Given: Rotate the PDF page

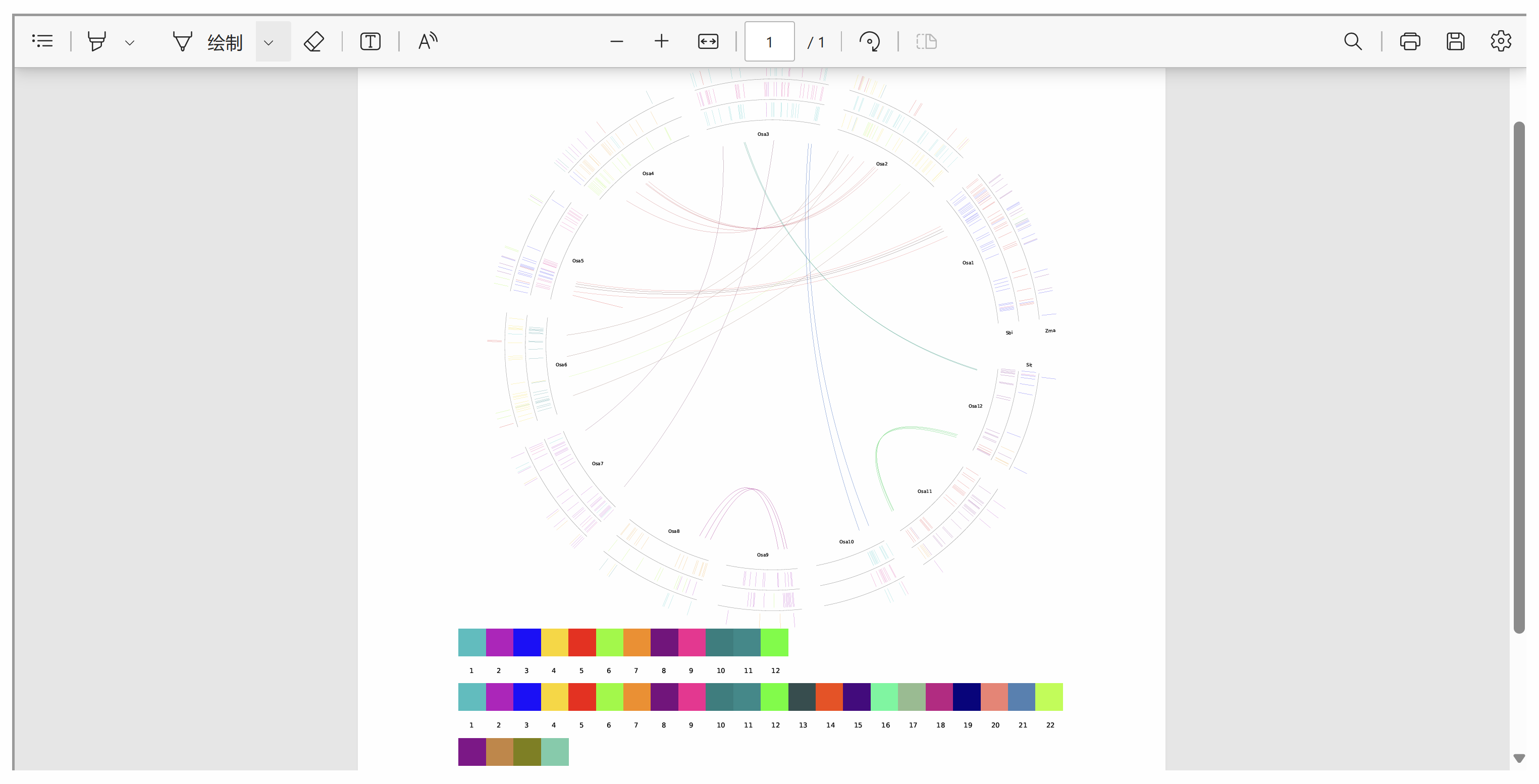Looking at the screenshot, I should tap(869, 41).
